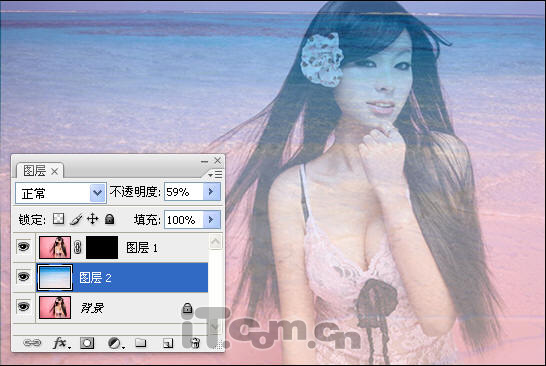Select the black layer mask thumbnail

pos(102,247)
